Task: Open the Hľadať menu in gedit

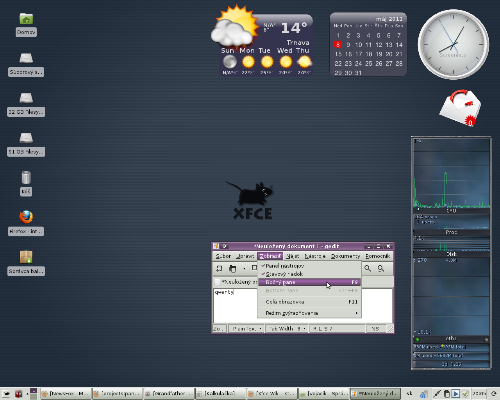Action: tap(293, 256)
